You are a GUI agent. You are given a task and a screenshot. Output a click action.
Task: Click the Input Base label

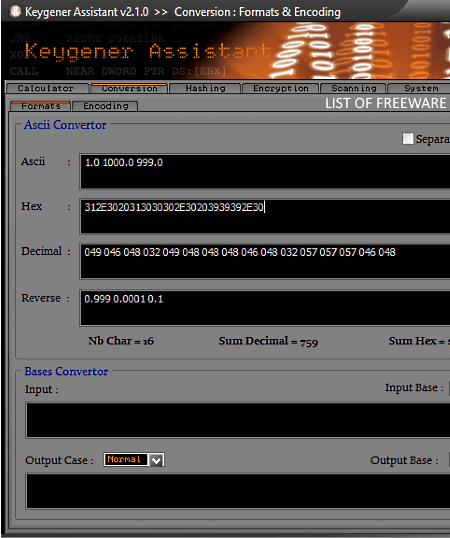[414, 388]
